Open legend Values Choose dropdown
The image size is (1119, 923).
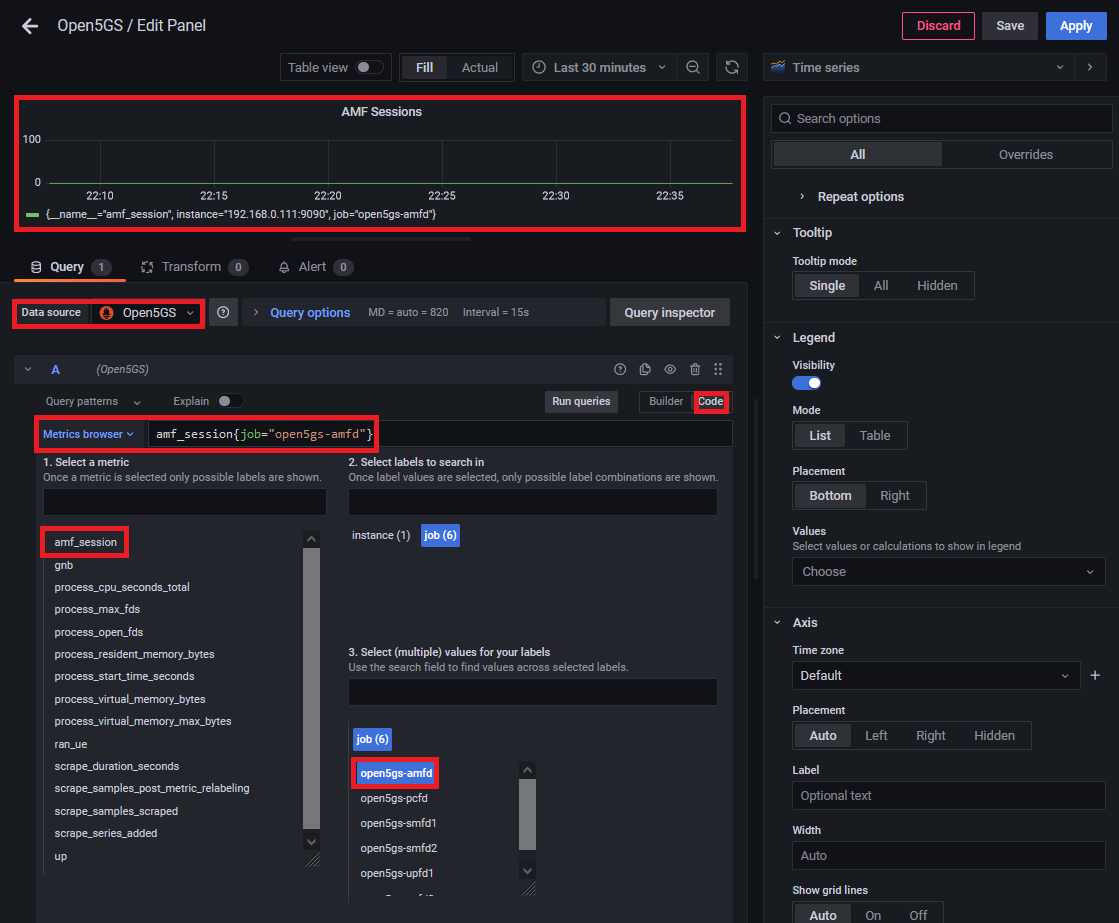coord(948,571)
